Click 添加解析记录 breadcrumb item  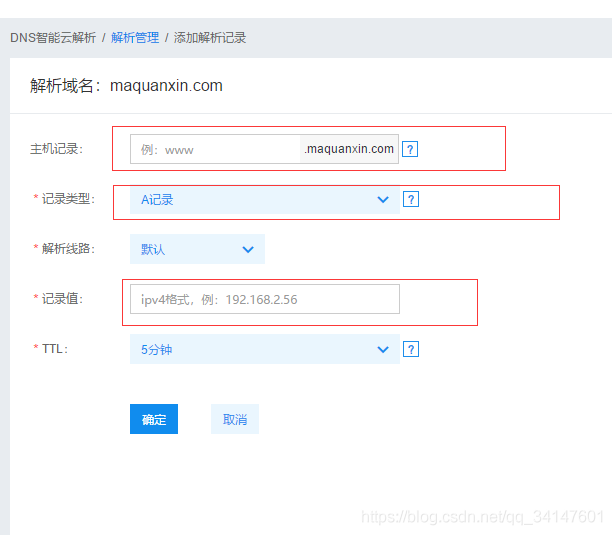210,38
